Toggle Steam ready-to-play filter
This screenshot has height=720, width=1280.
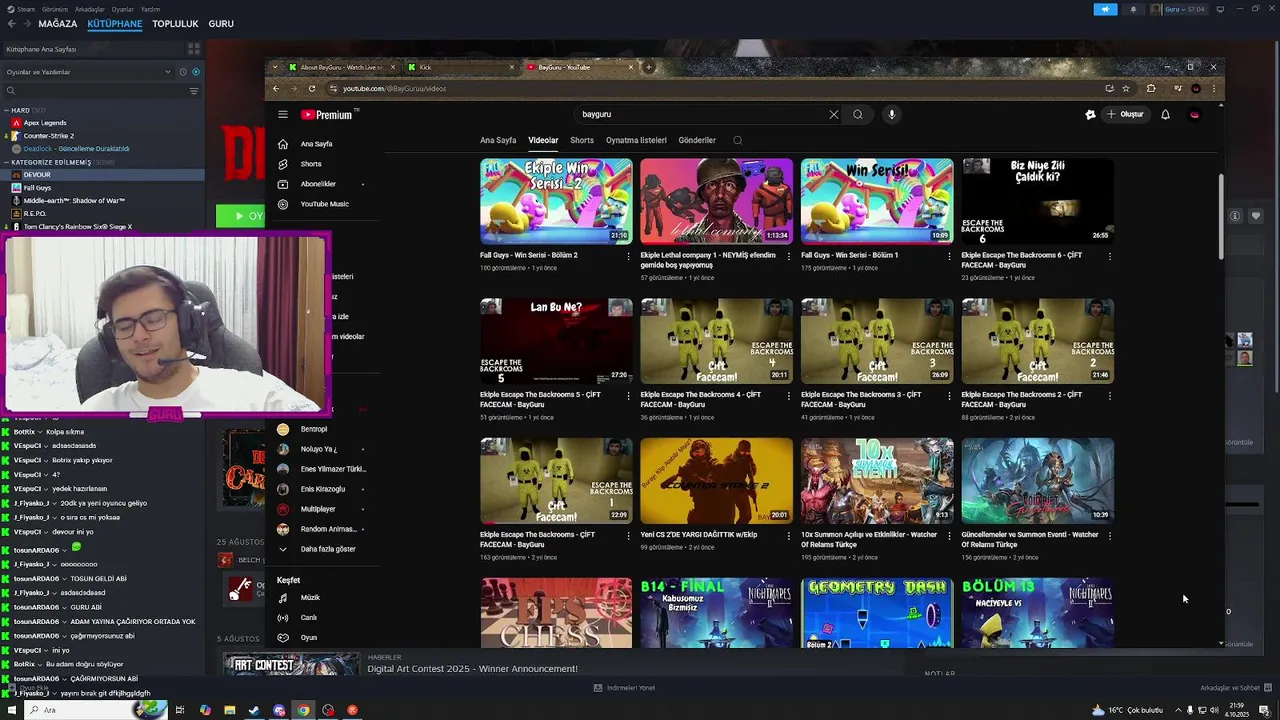coord(196,72)
